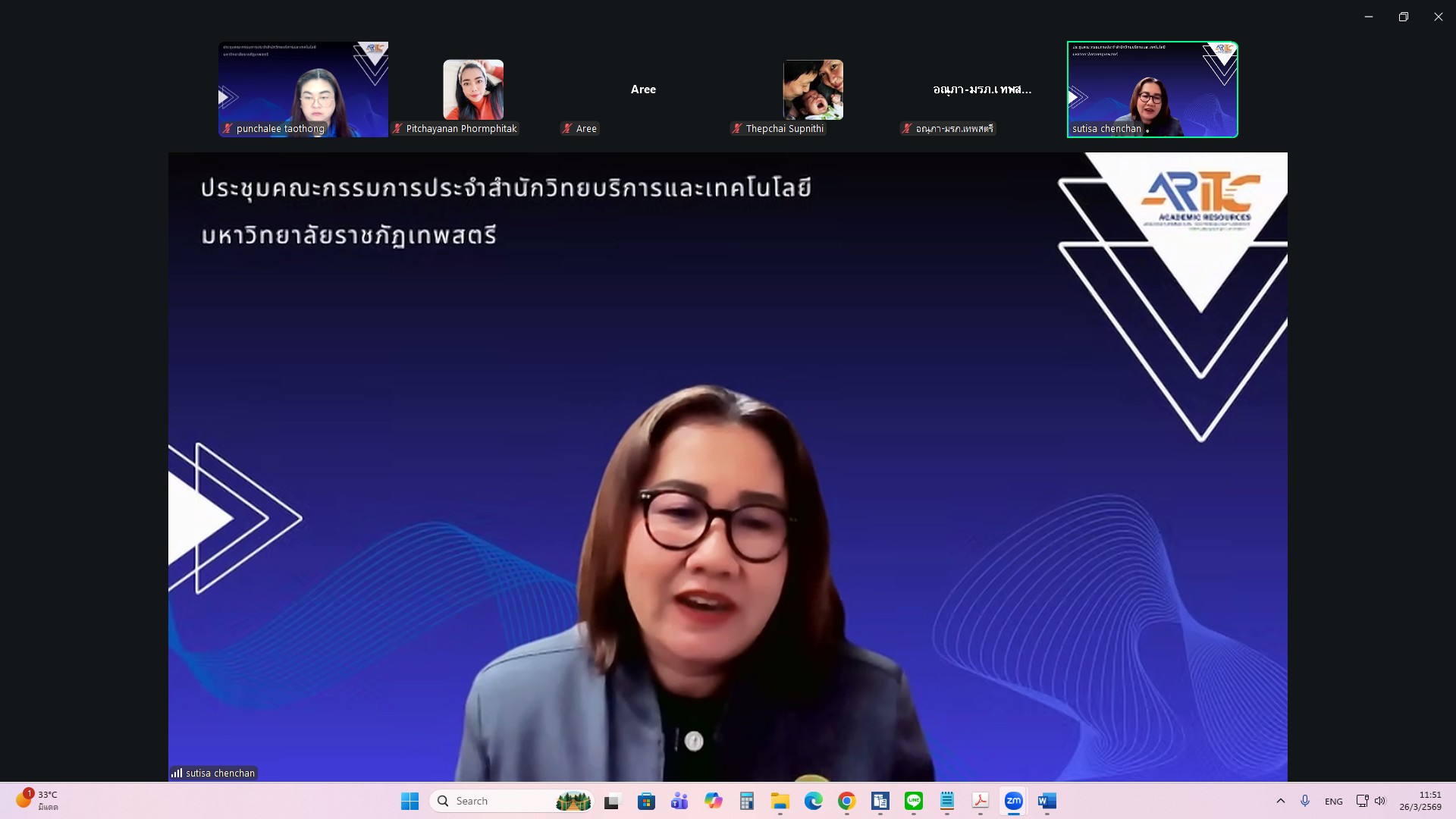Open Microsoft Word from taskbar
1456x819 pixels.
[1046, 801]
